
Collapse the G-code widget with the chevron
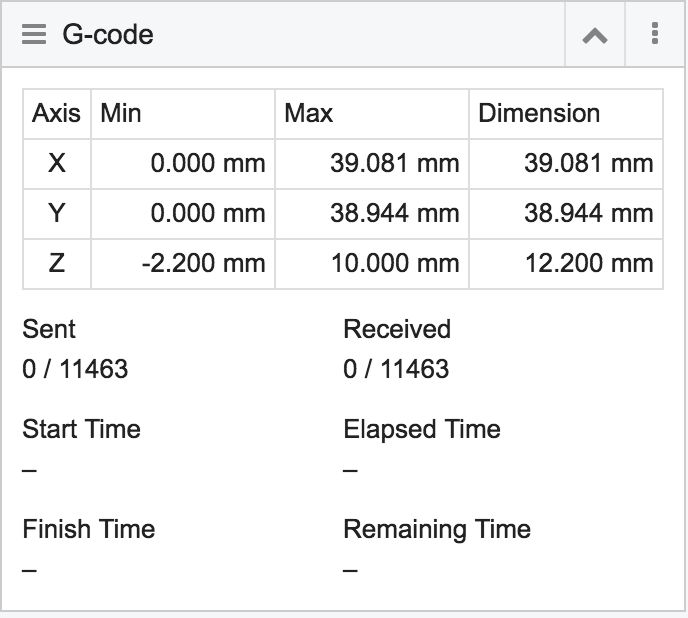pyautogui.click(x=595, y=35)
